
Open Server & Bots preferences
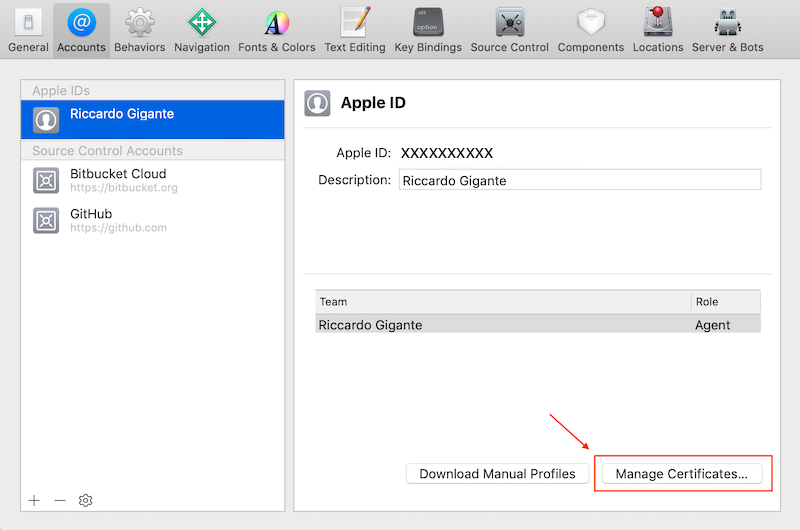coord(727,30)
